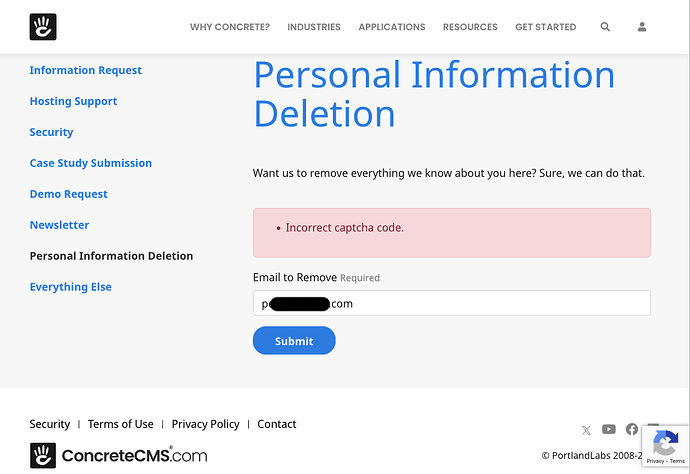The height and width of the screenshot is (474, 690).
Task: Open the search magnifier icon
Action: [x=605, y=27]
